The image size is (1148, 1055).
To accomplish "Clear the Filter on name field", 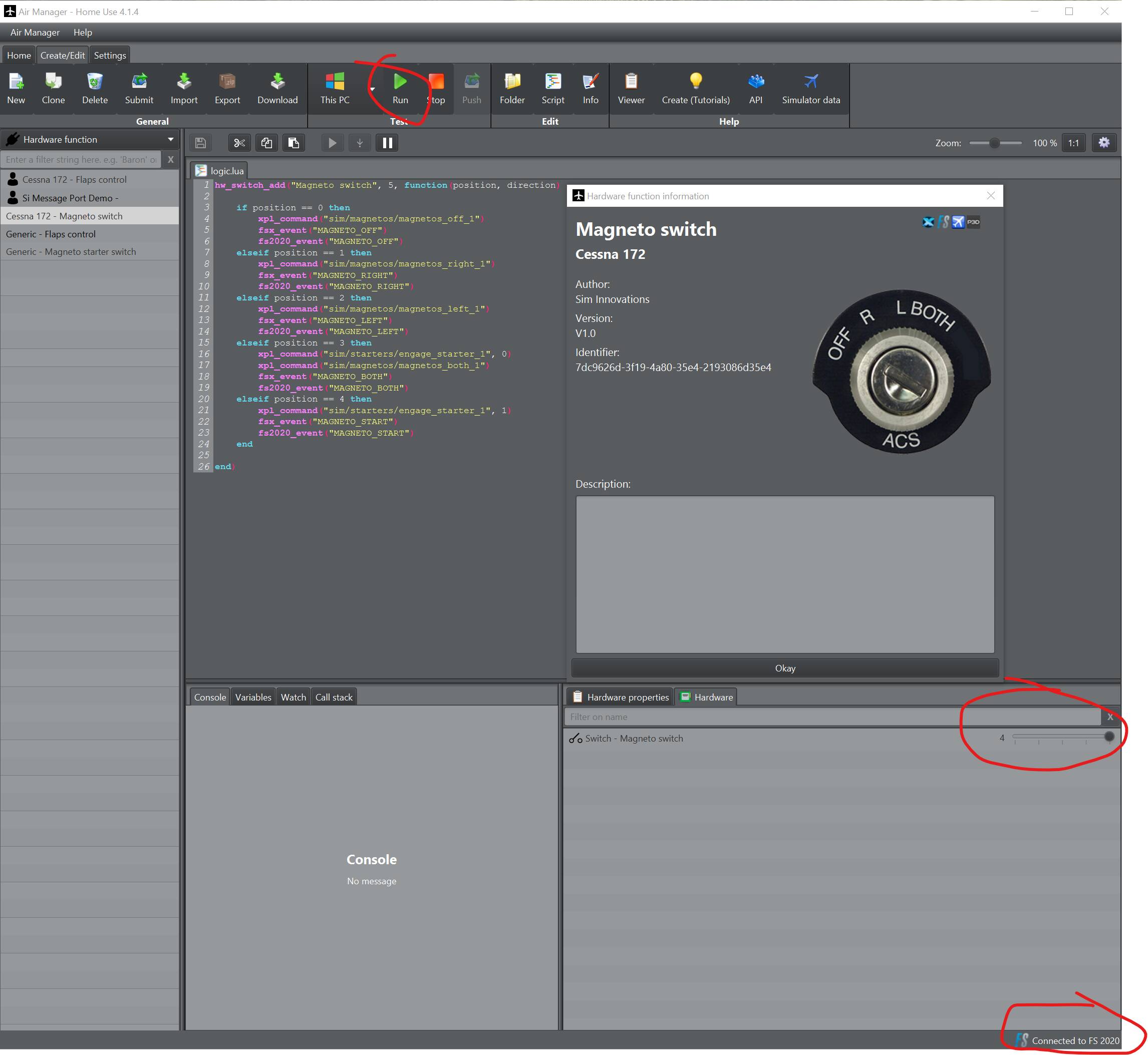I will point(1110,717).
